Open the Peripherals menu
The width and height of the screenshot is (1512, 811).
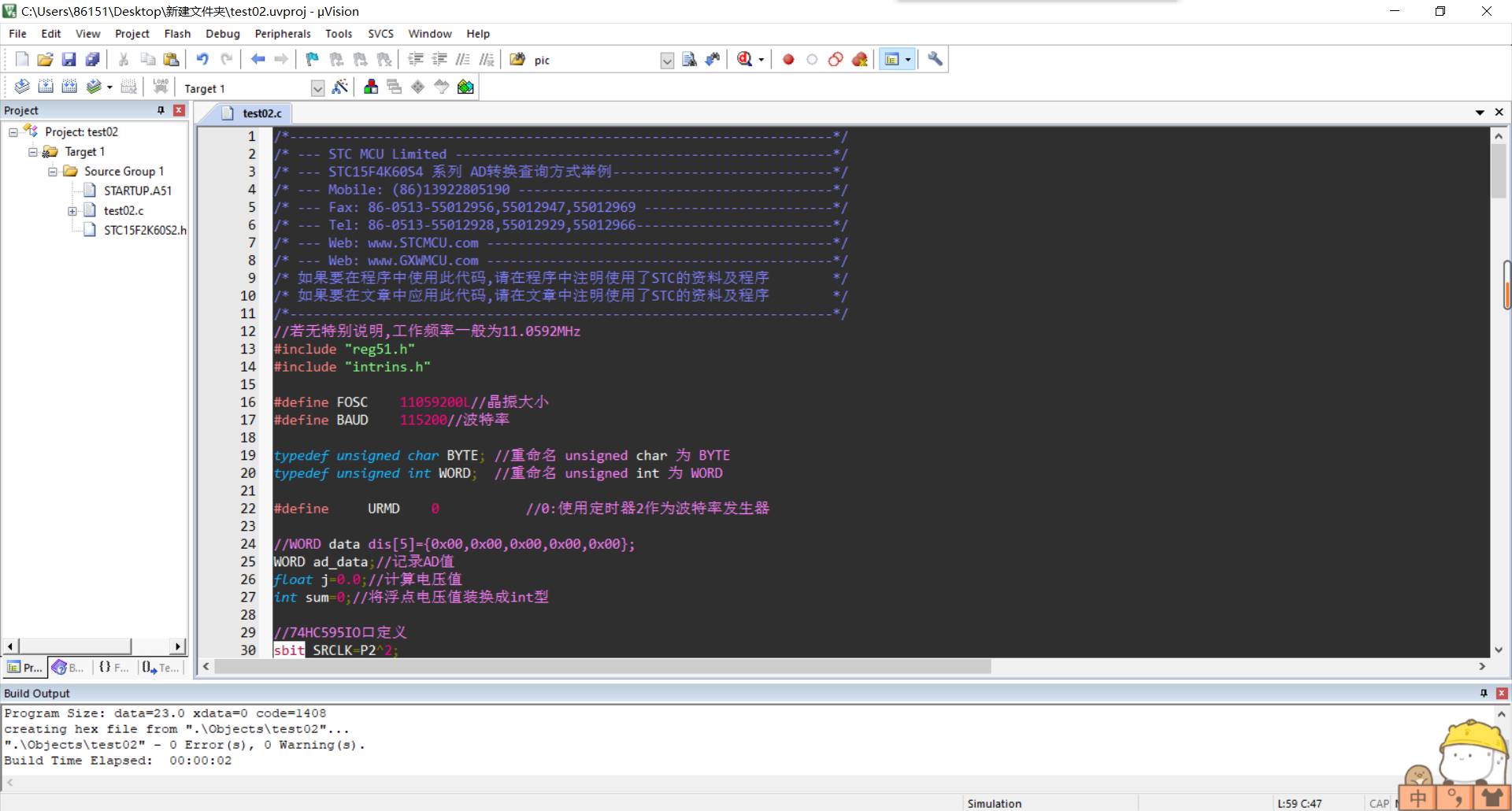[282, 33]
